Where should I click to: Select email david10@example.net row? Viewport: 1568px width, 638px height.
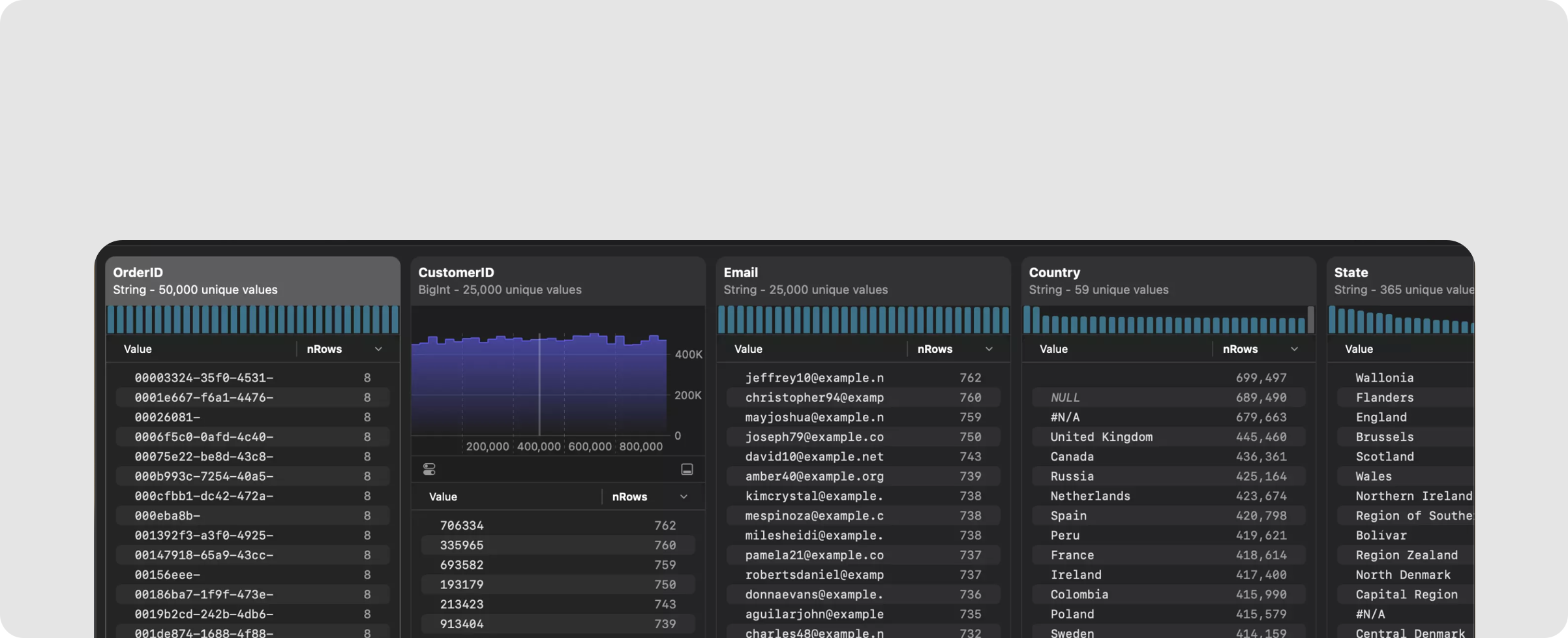click(x=863, y=457)
